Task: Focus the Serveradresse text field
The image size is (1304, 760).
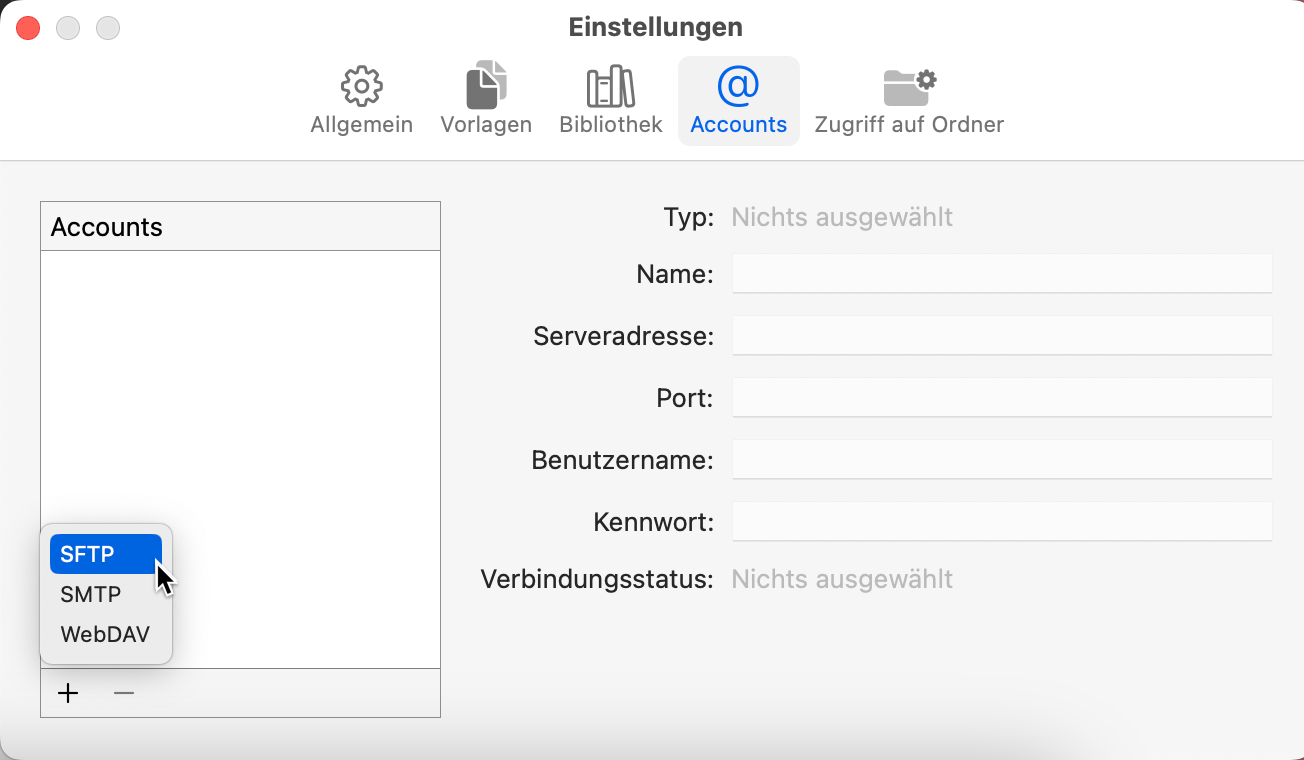Action: [x=1001, y=335]
